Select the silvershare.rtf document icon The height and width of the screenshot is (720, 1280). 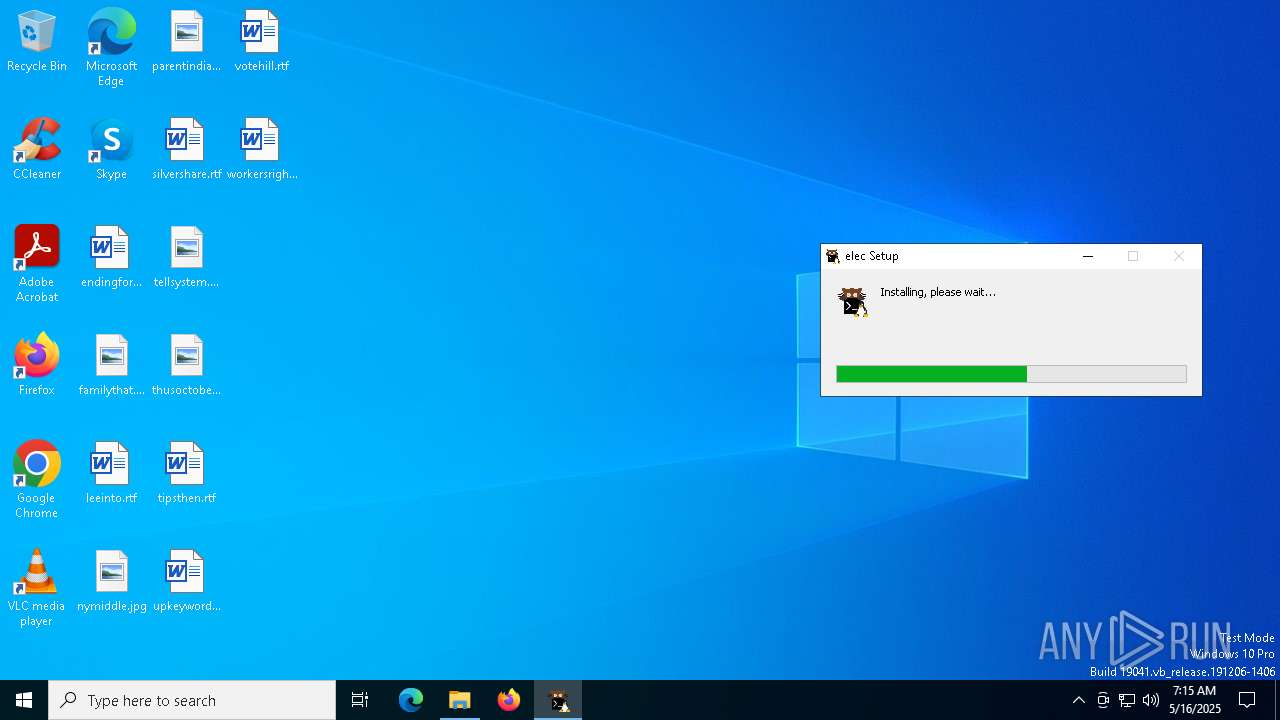coord(186,150)
